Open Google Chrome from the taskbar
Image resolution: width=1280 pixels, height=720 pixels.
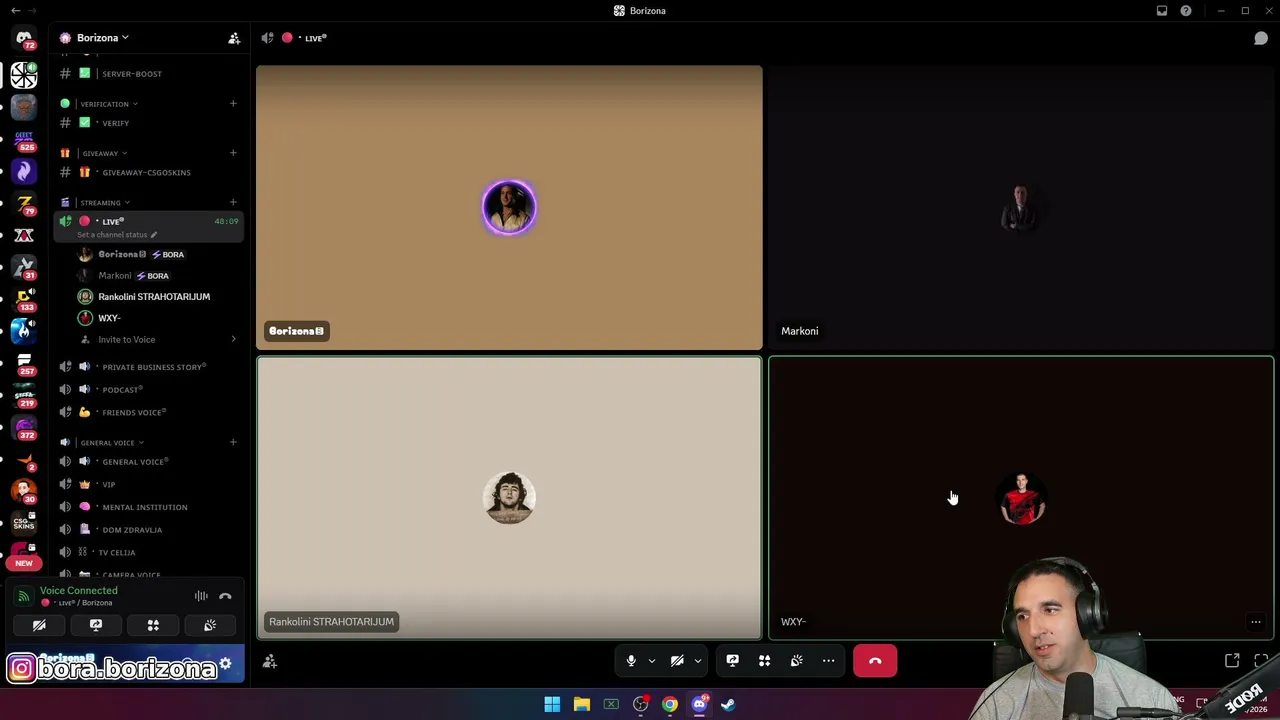(669, 705)
